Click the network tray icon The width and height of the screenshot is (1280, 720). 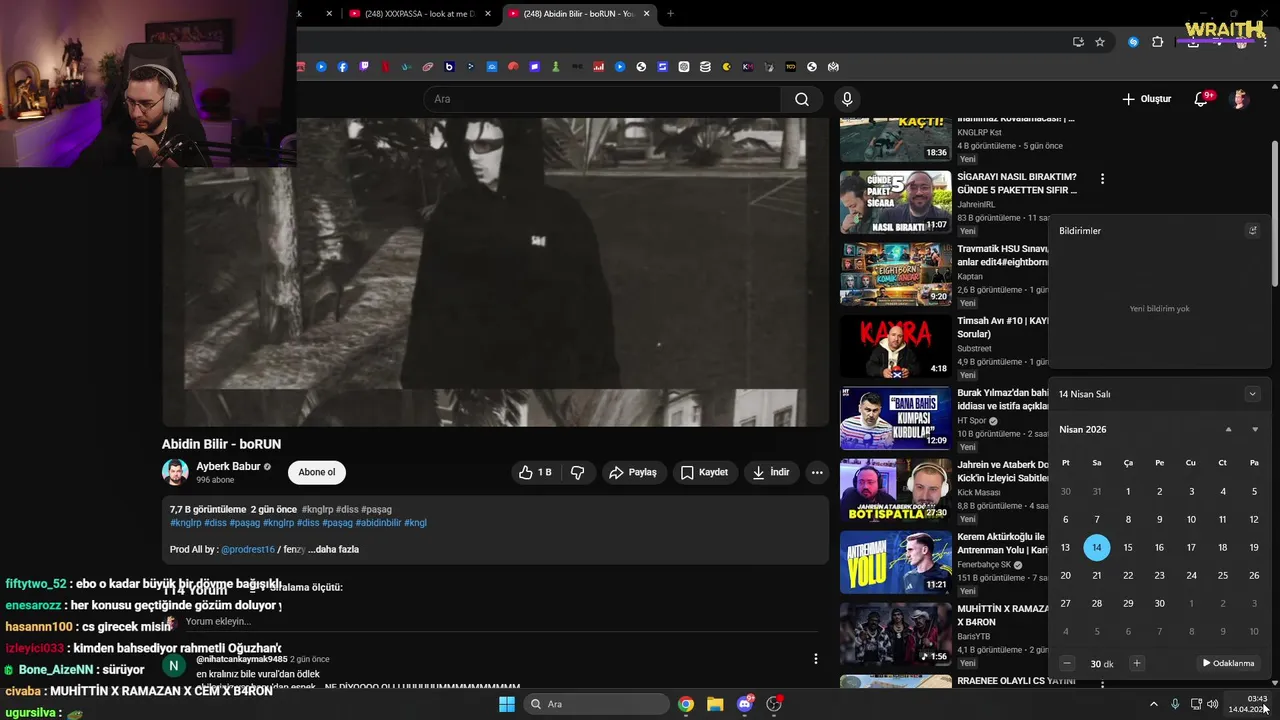pos(1196,704)
